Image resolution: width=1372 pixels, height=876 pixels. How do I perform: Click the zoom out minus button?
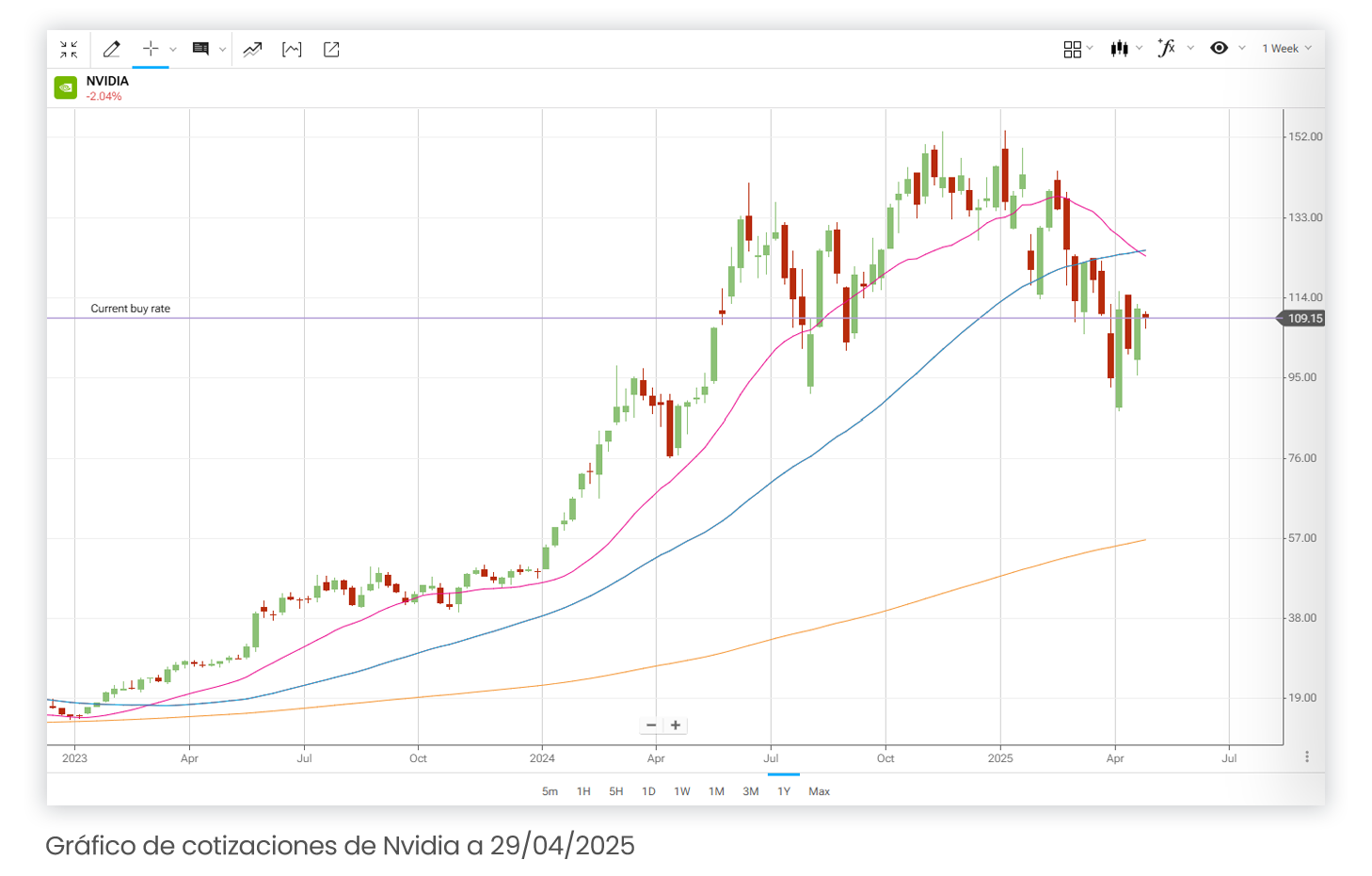651,725
